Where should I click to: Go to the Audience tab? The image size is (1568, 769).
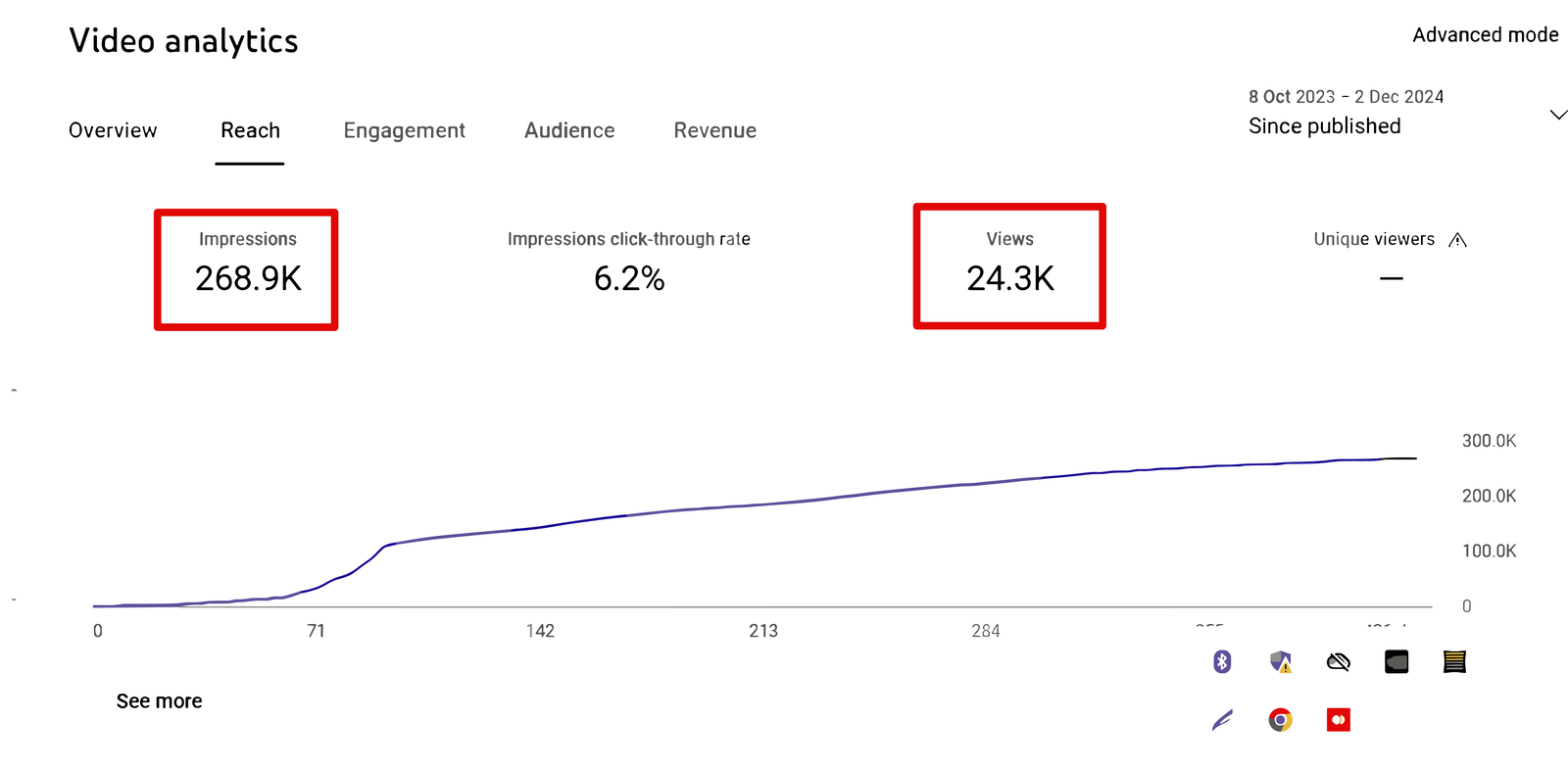[x=569, y=130]
